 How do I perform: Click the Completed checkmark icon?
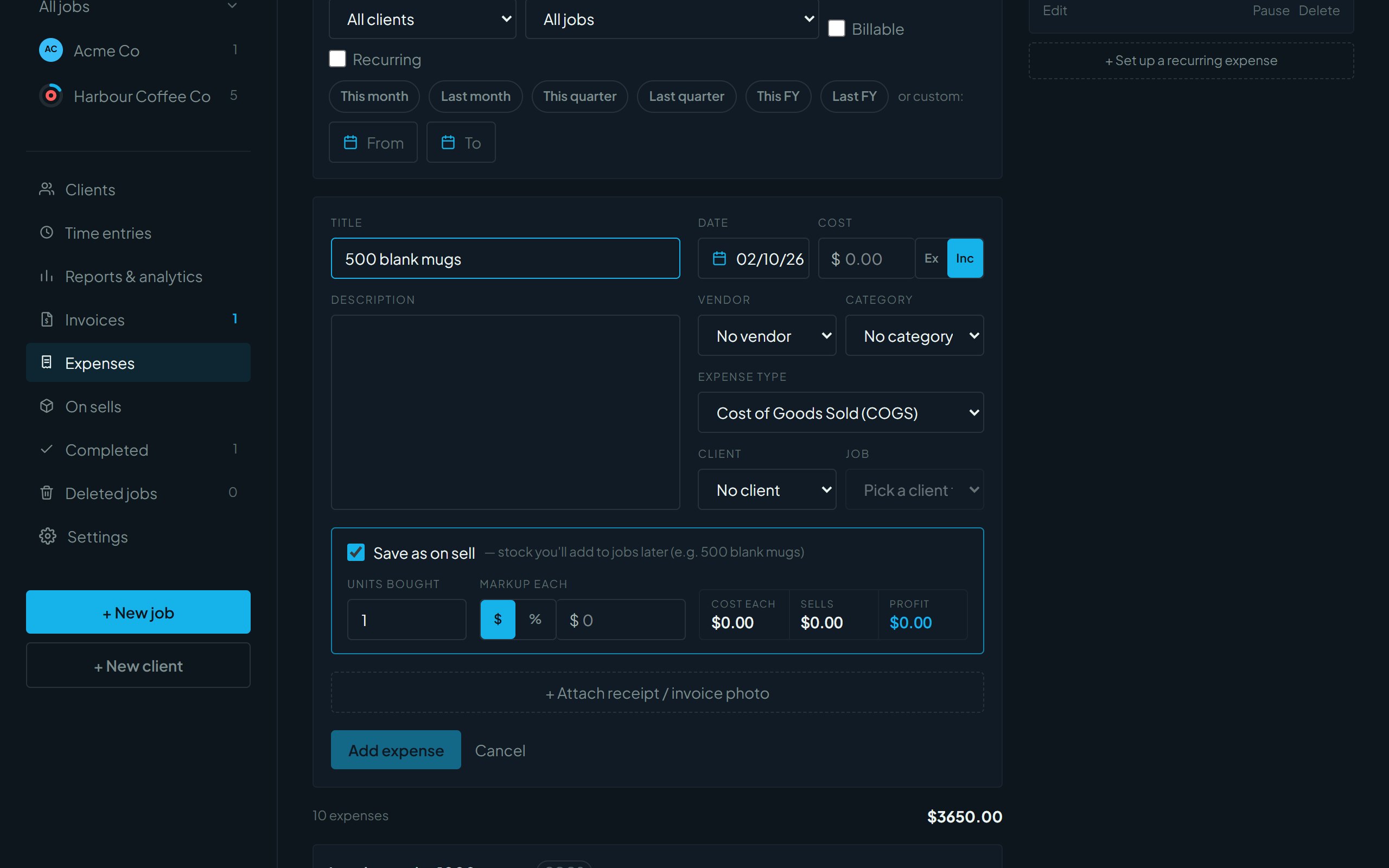click(x=47, y=450)
